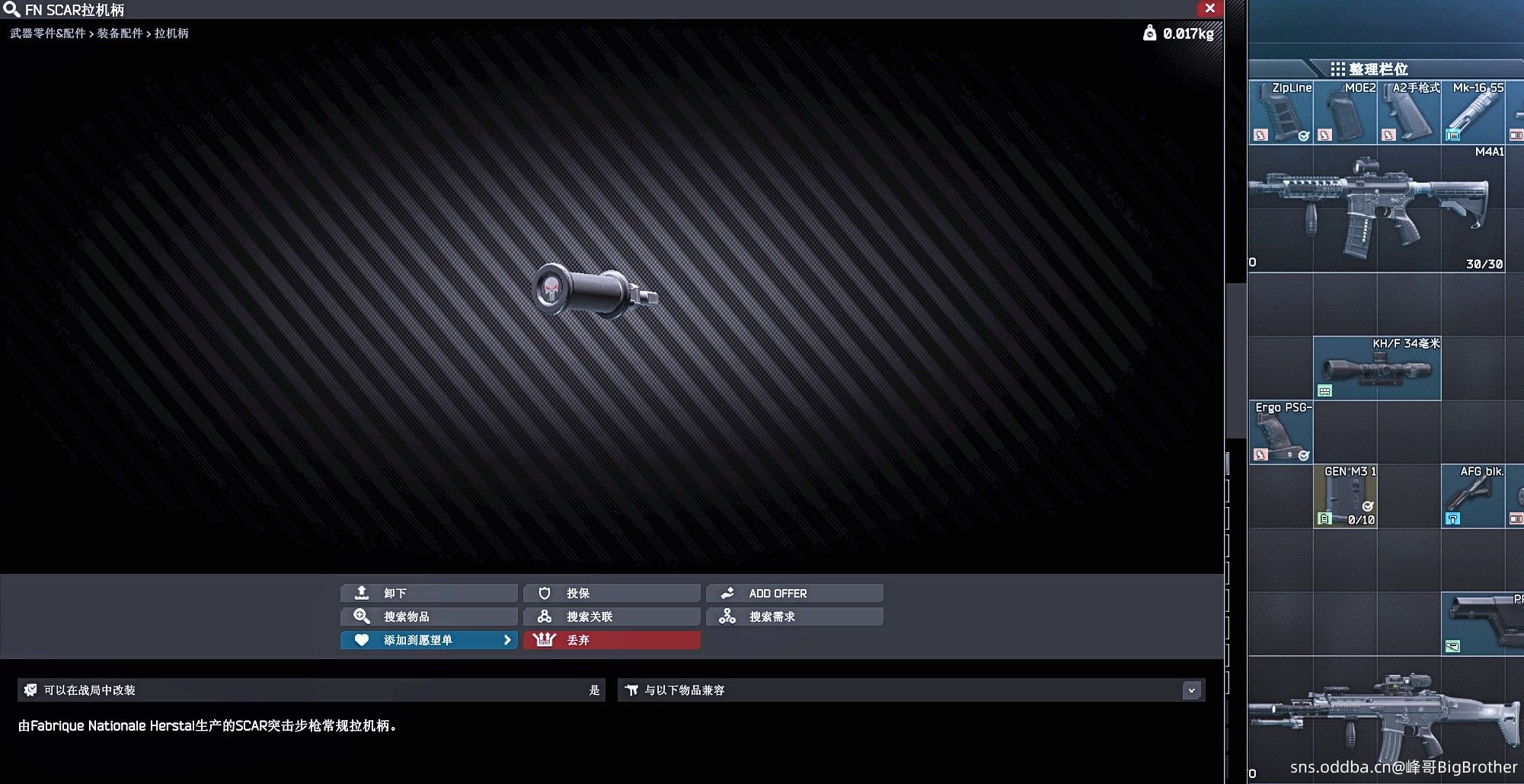Click the 搜索关联 linked search button
This screenshot has width=1524, height=784.
[612, 617]
